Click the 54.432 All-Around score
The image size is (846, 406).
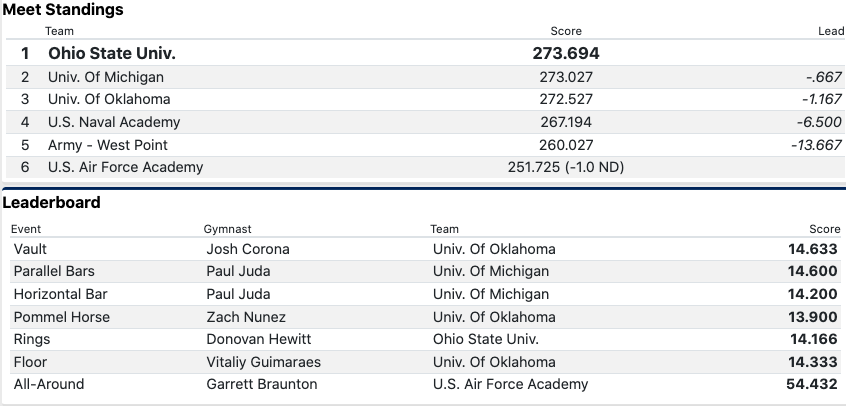(814, 384)
